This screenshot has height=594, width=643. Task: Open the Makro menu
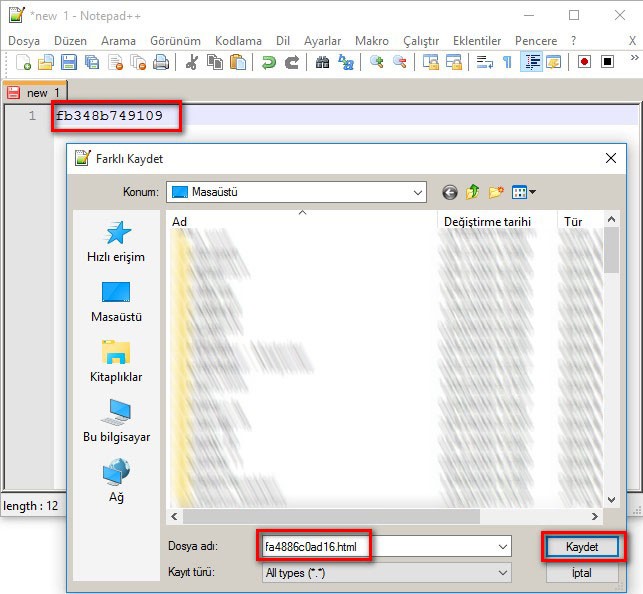point(372,41)
